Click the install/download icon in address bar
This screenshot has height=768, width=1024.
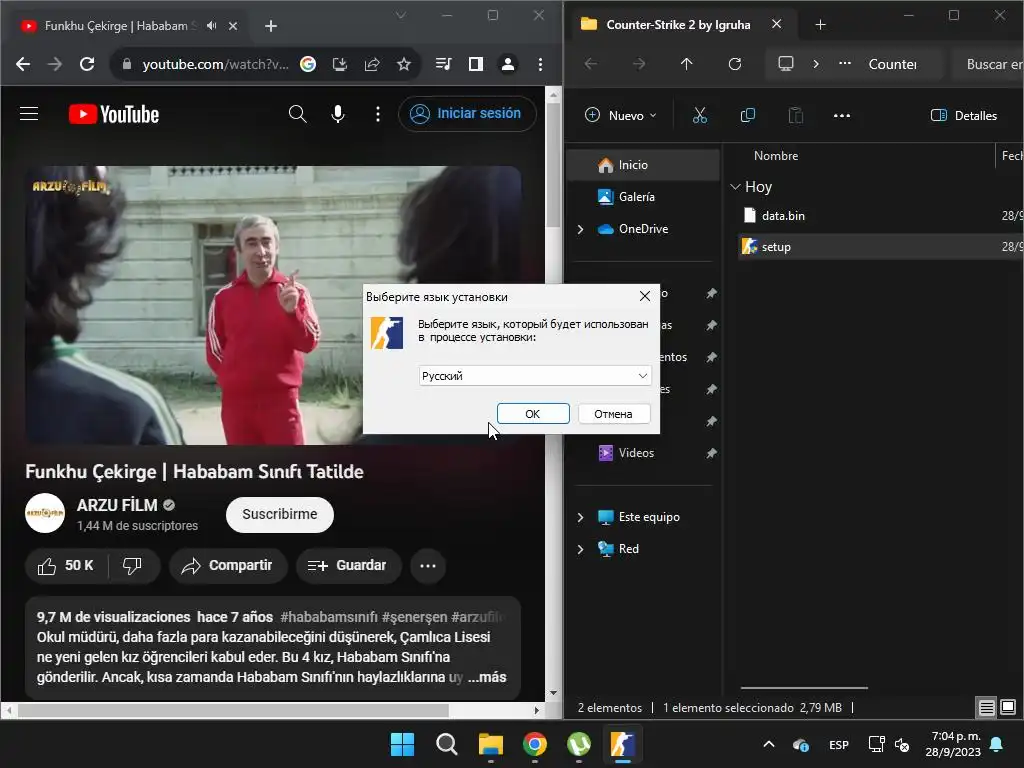point(340,64)
